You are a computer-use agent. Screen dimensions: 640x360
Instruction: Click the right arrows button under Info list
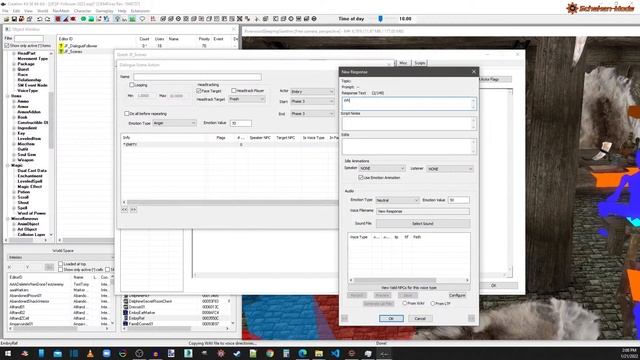point(133,209)
